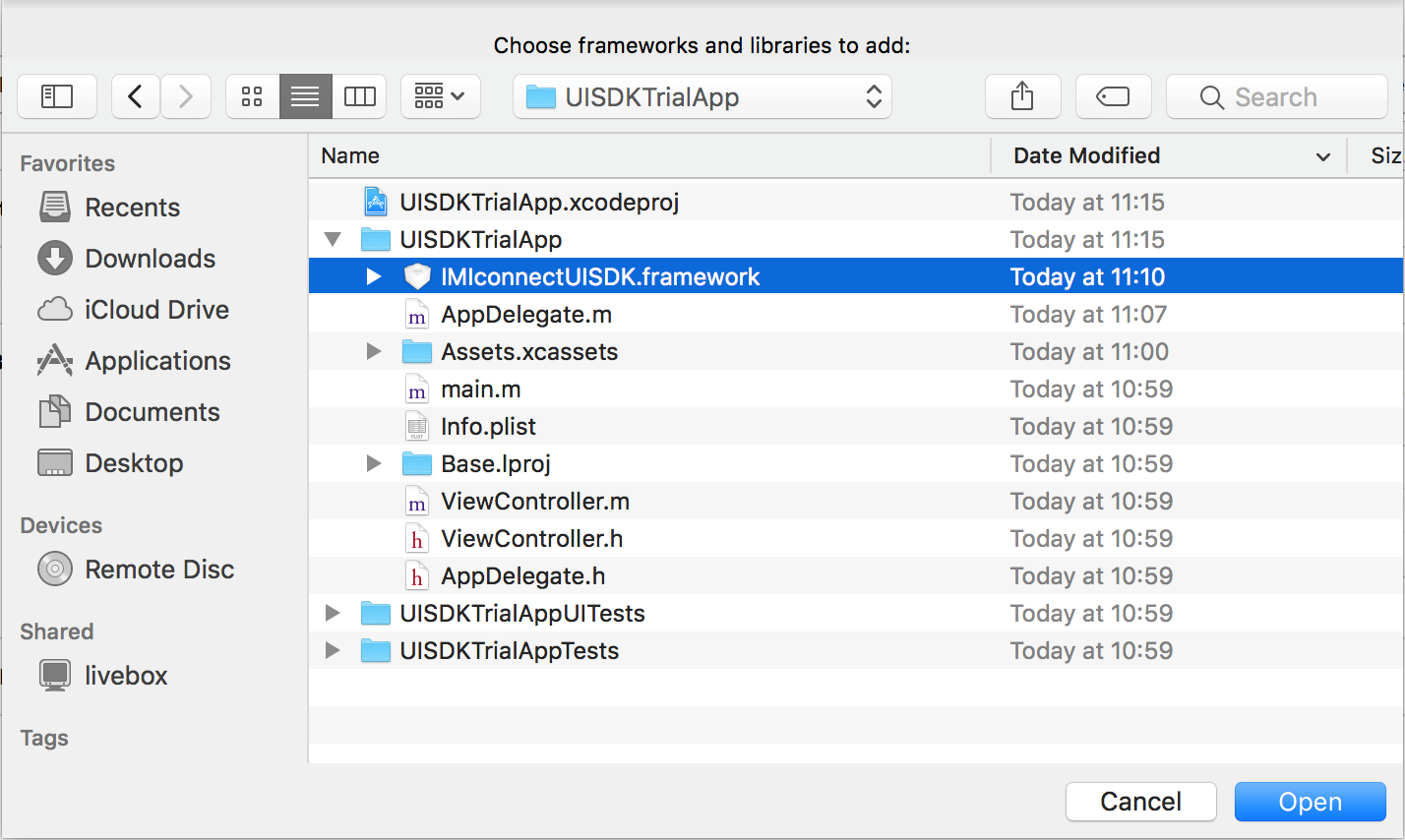Open Desktop in the sidebar
This screenshot has height=840, width=1405.
click(110, 463)
